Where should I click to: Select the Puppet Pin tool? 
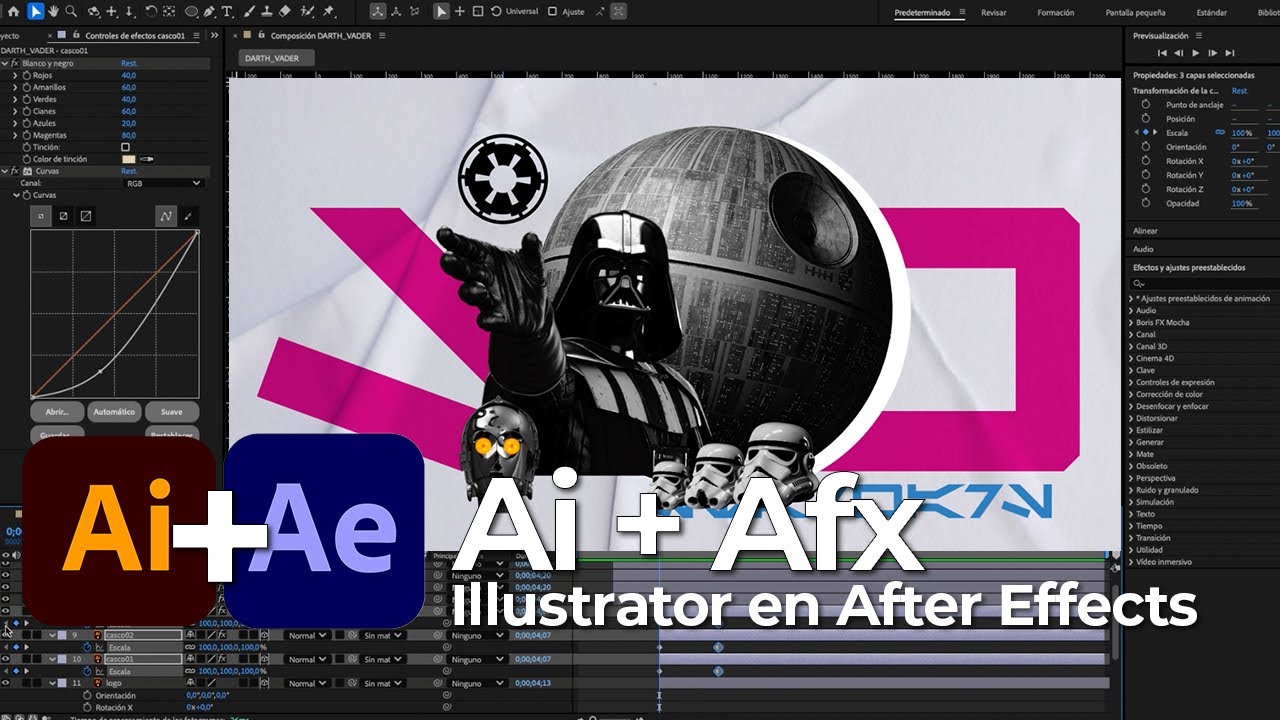pos(328,12)
